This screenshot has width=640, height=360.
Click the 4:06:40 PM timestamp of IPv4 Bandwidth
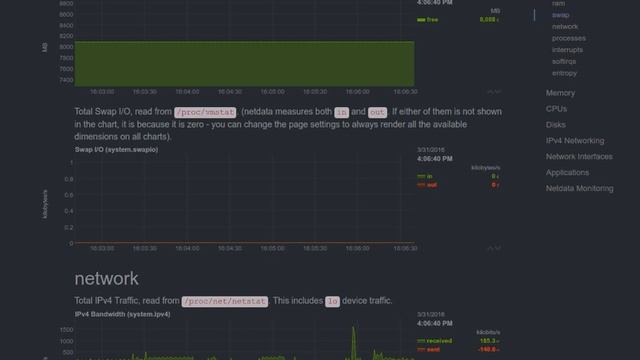(435, 323)
